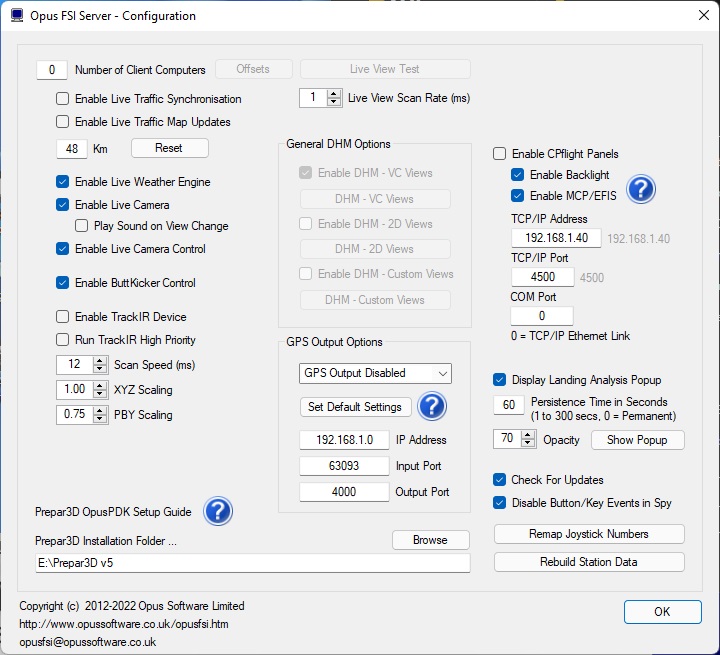
Task: Close the Configuration dialog window
Action: [x=703, y=16]
